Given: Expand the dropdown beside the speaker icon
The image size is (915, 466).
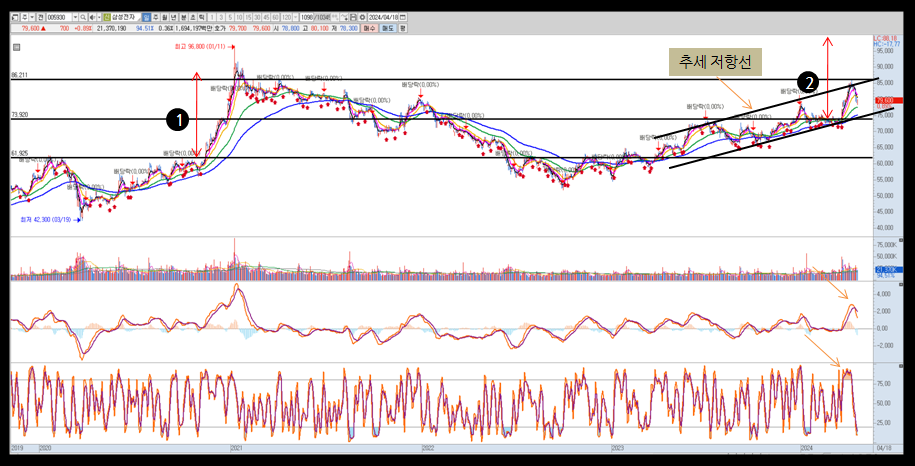Looking at the screenshot, I should click(99, 17).
